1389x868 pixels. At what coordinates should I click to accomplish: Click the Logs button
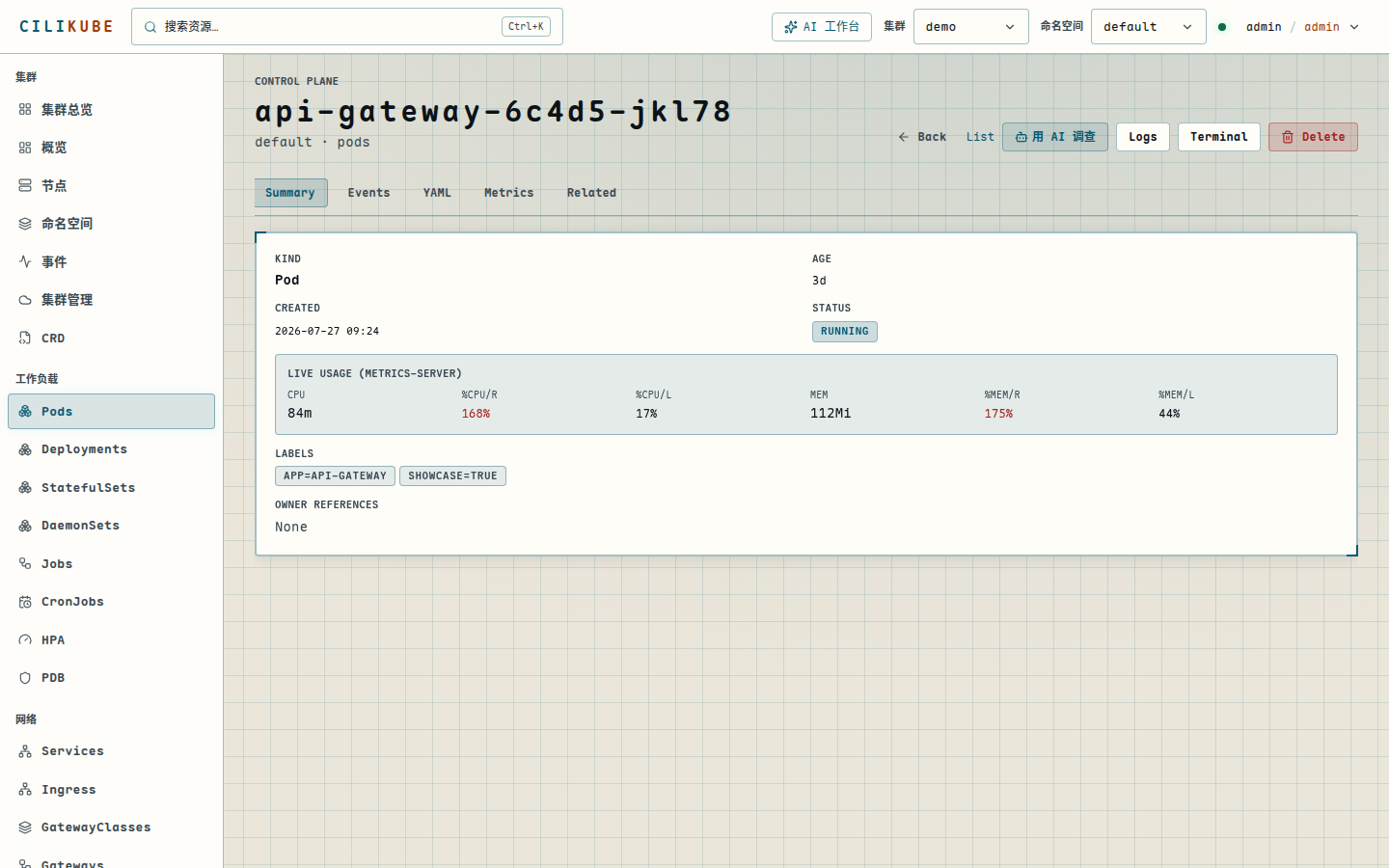tap(1143, 137)
